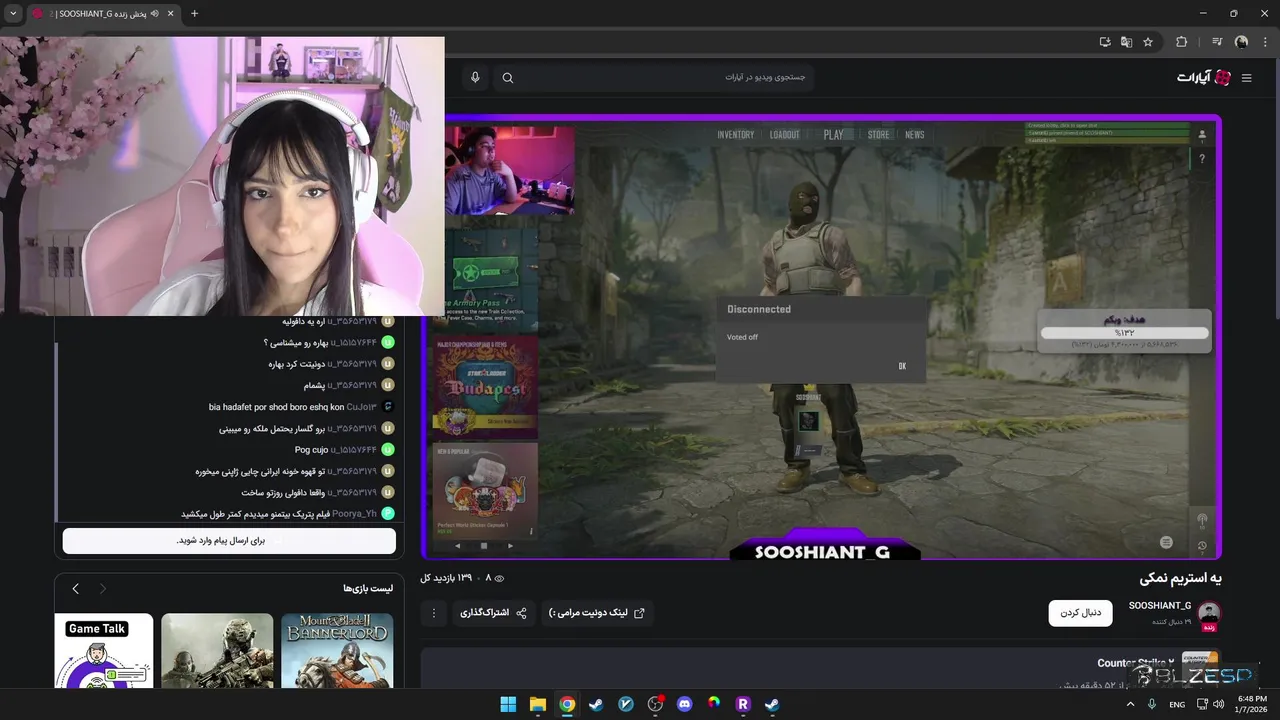Click the magnifier search icon

point(508,78)
